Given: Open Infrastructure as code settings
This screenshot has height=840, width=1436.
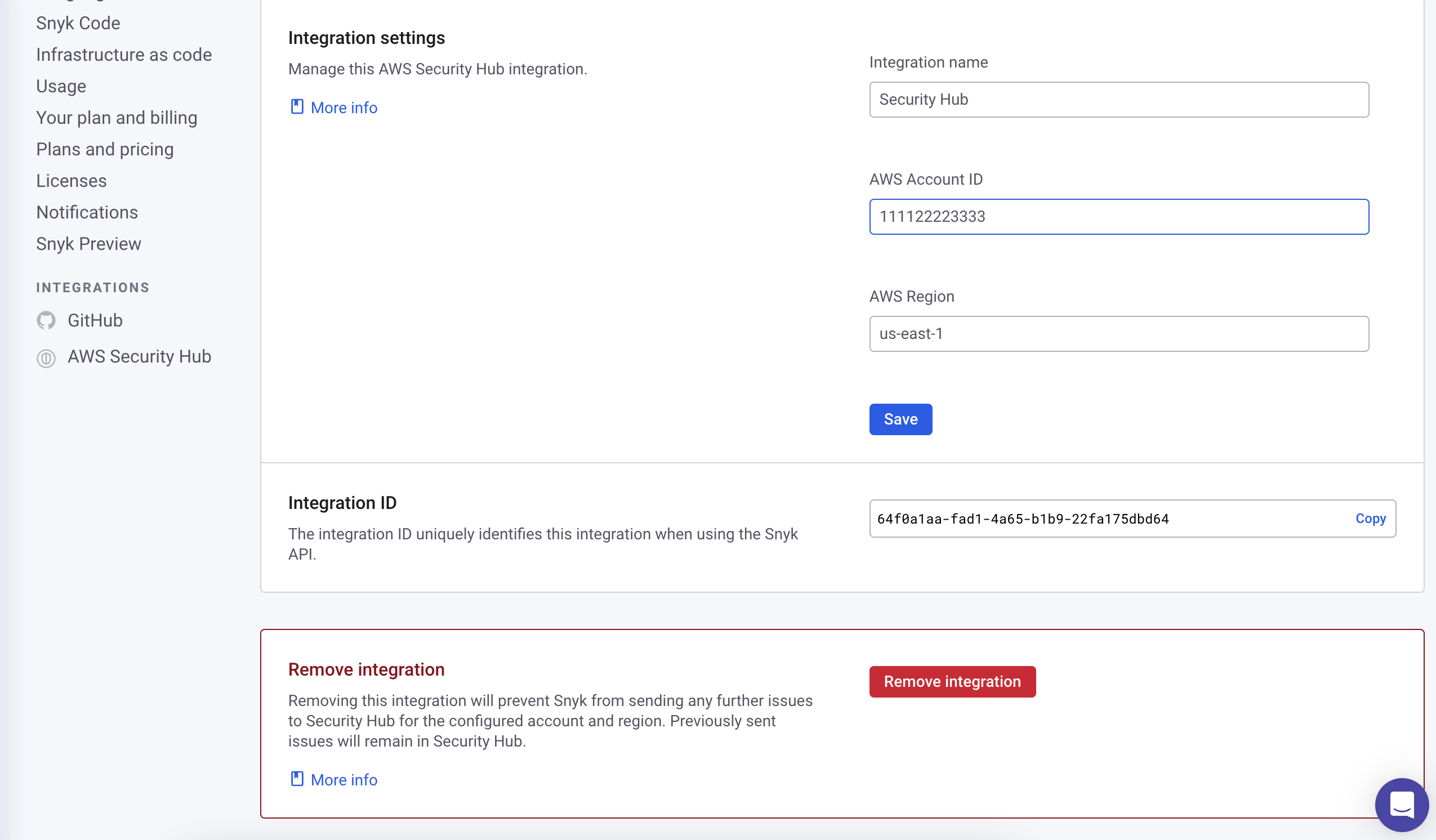Looking at the screenshot, I should pyautogui.click(x=124, y=55).
